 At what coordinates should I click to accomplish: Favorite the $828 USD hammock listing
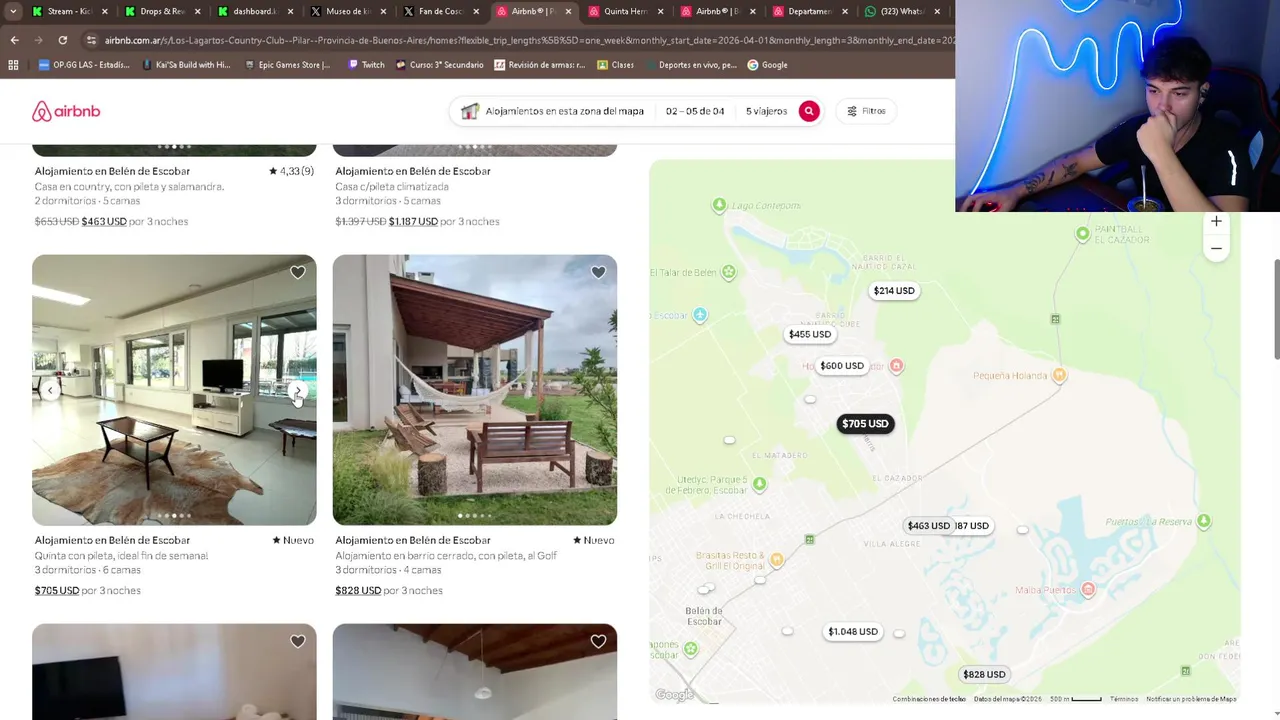click(598, 272)
